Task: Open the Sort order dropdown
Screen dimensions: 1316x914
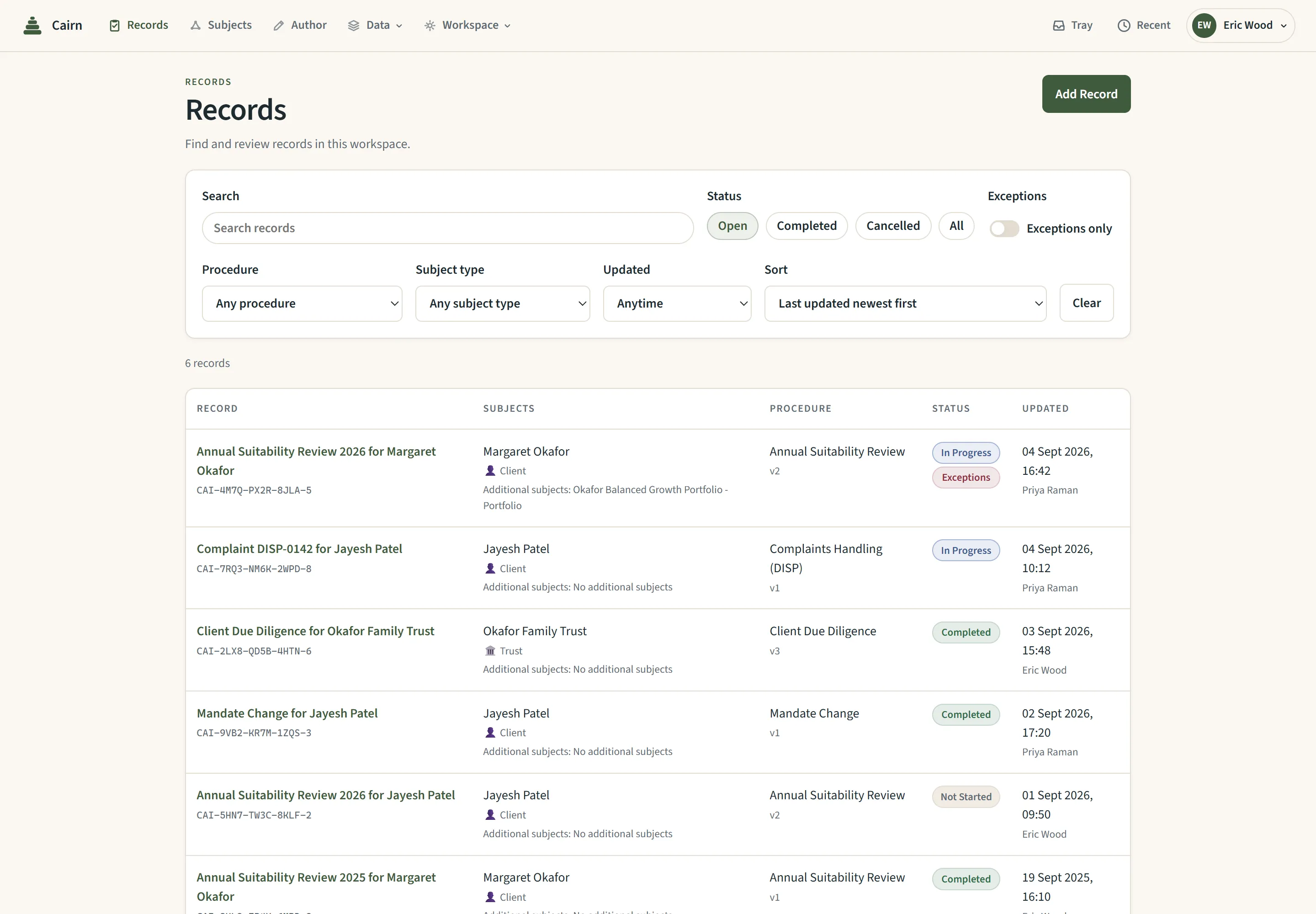Action: point(905,303)
